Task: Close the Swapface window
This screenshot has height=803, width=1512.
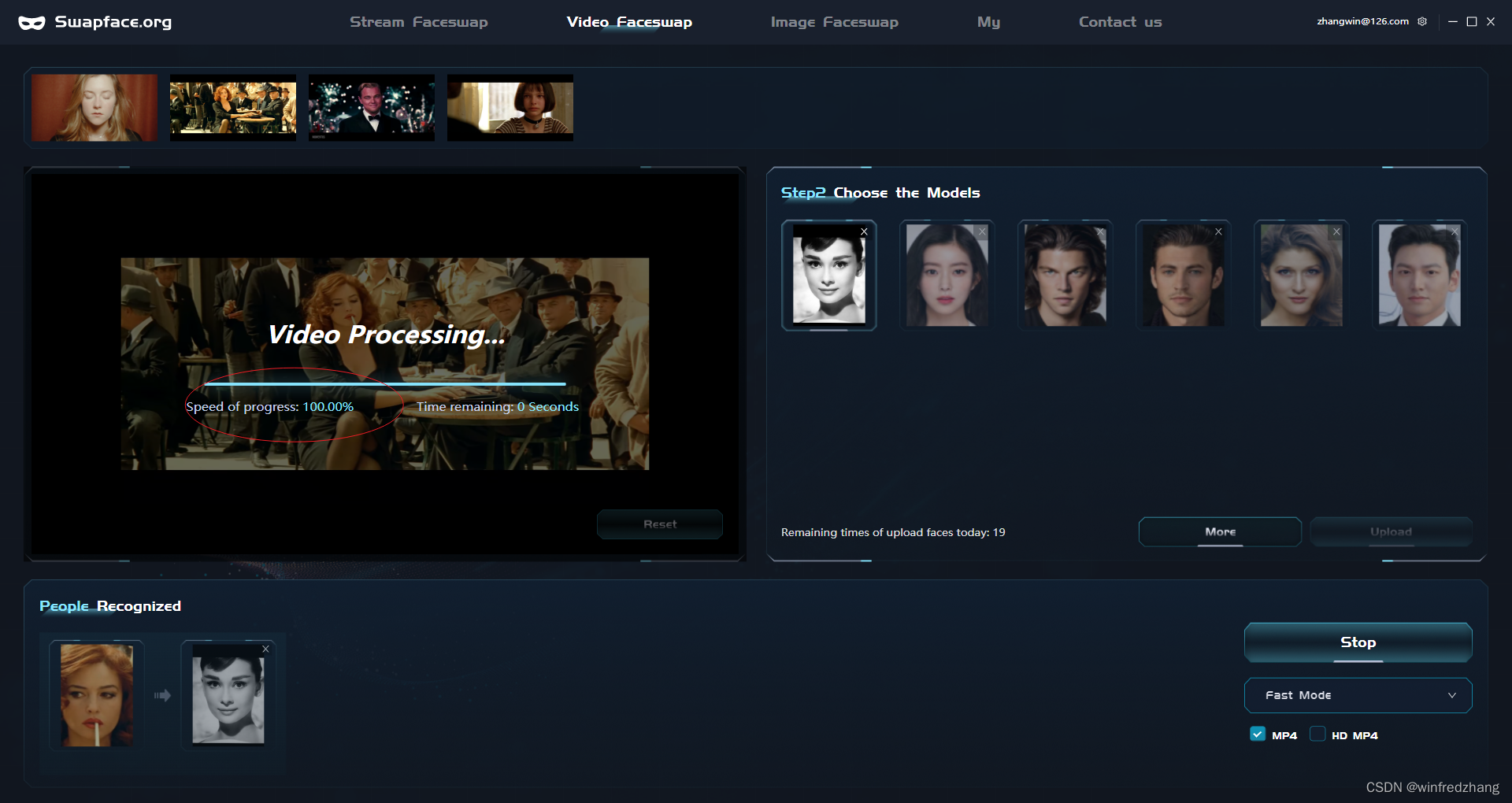Action: [1491, 22]
